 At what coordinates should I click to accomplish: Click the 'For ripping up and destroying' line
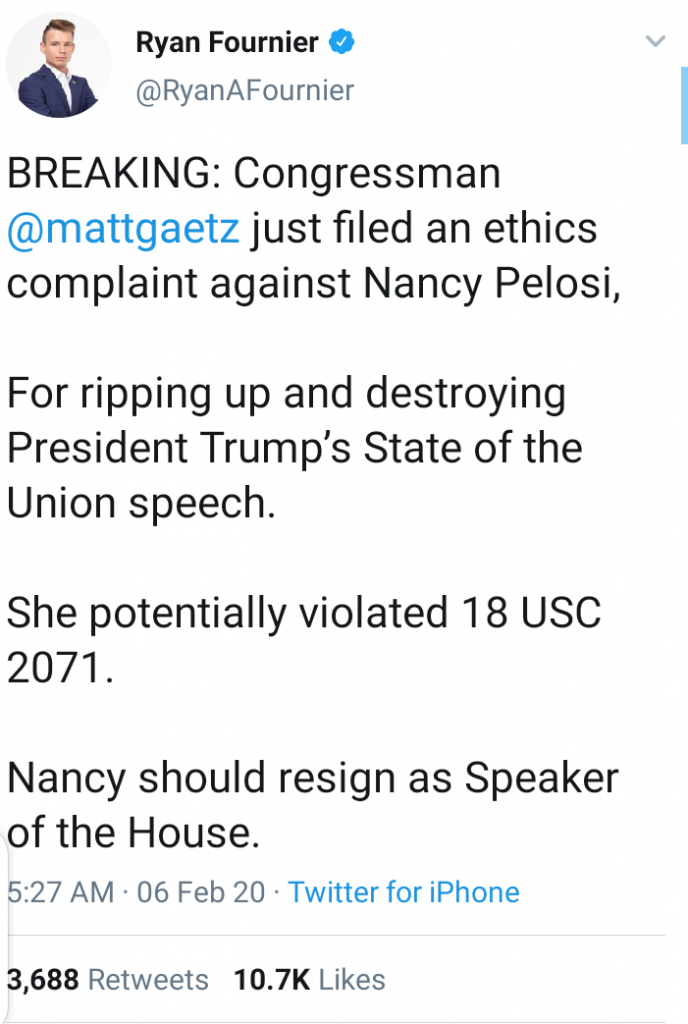point(286,393)
